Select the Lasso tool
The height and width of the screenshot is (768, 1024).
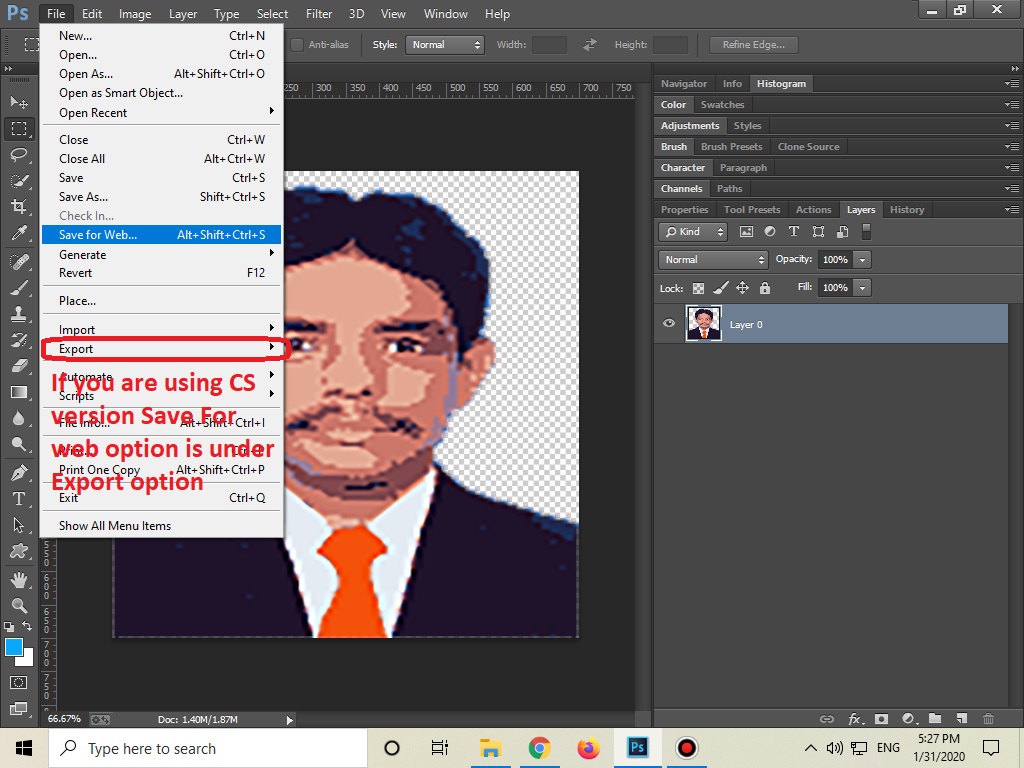pyautogui.click(x=20, y=153)
